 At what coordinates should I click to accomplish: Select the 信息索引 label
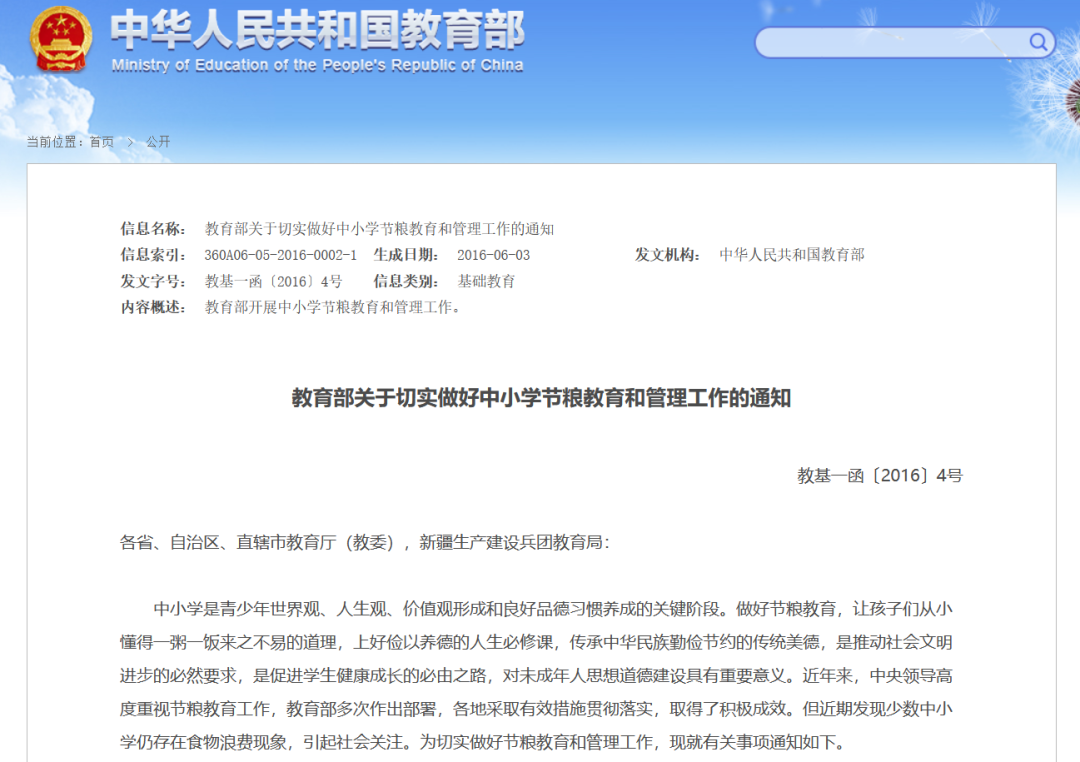point(153,255)
